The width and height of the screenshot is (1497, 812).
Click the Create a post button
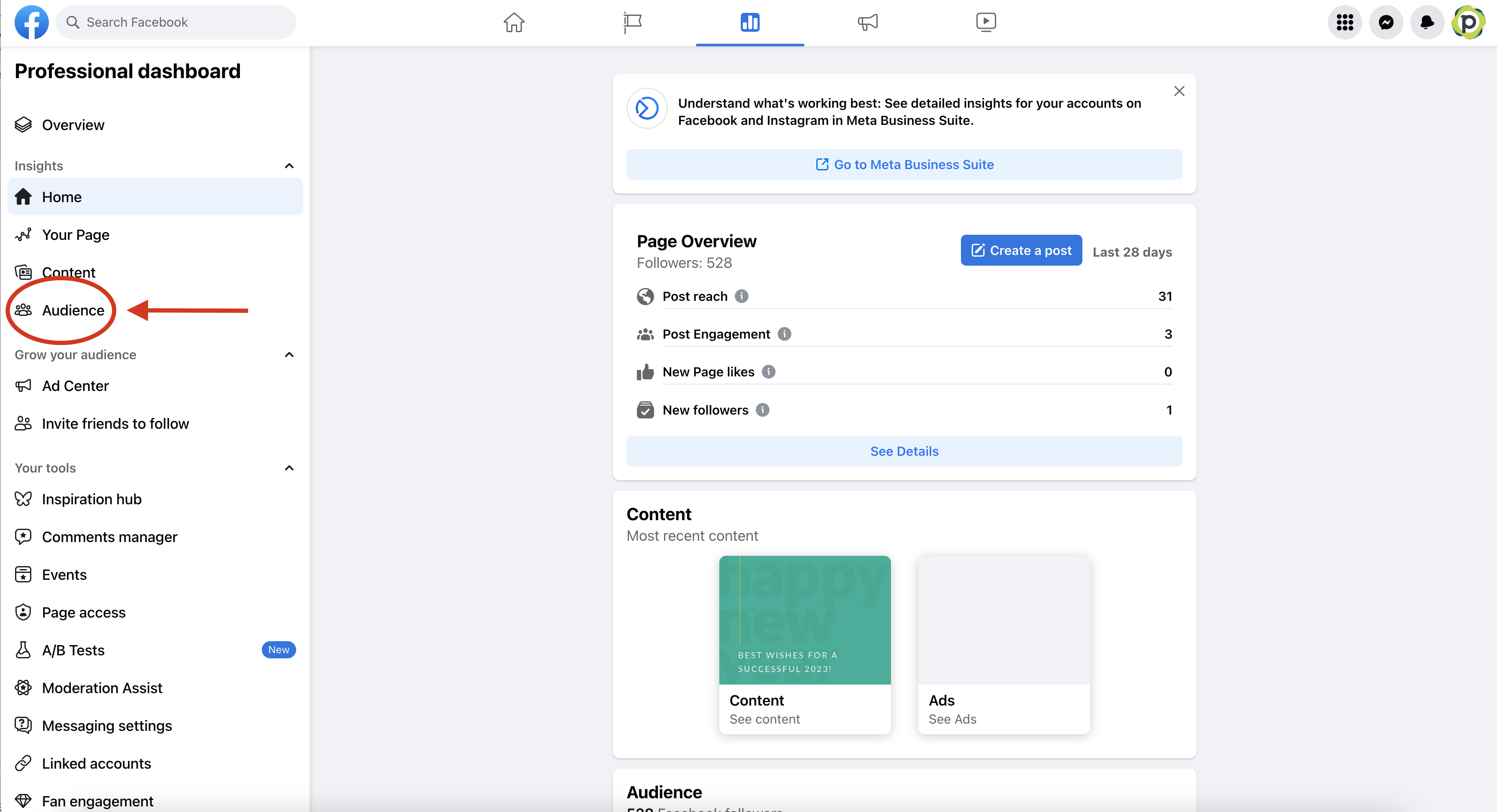click(x=1021, y=251)
